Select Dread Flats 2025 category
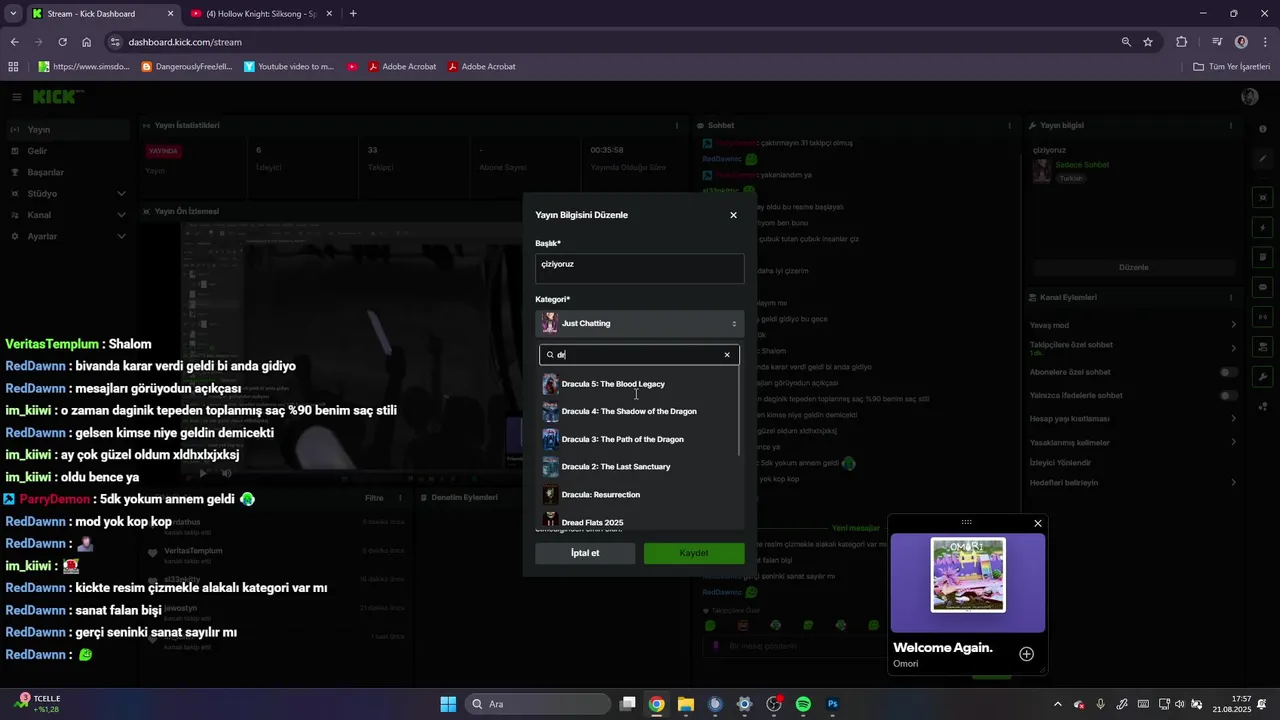This screenshot has height=720, width=1280. coord(638,521)
